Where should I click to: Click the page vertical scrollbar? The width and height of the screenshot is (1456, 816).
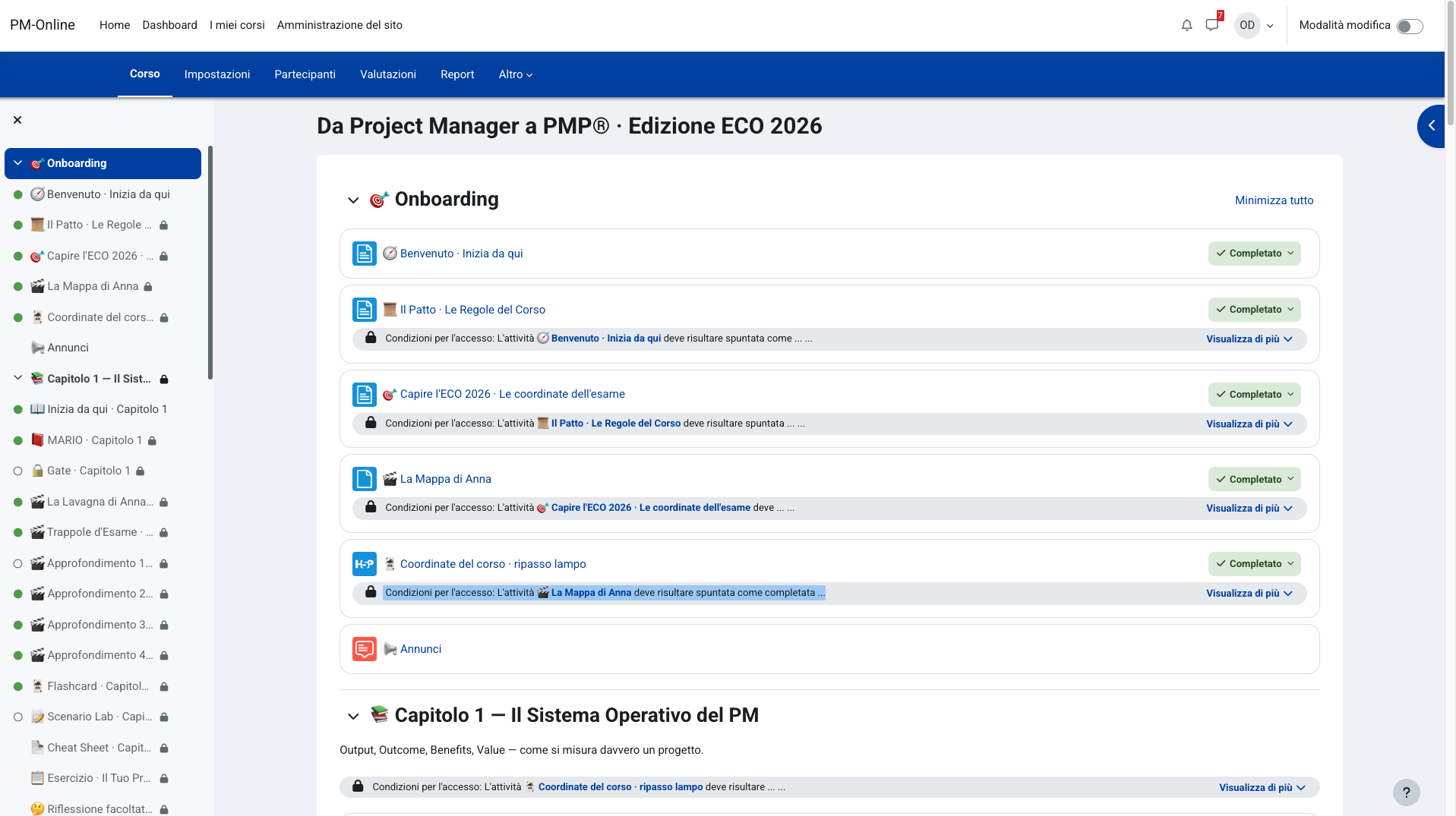(x=1451, y=65)
